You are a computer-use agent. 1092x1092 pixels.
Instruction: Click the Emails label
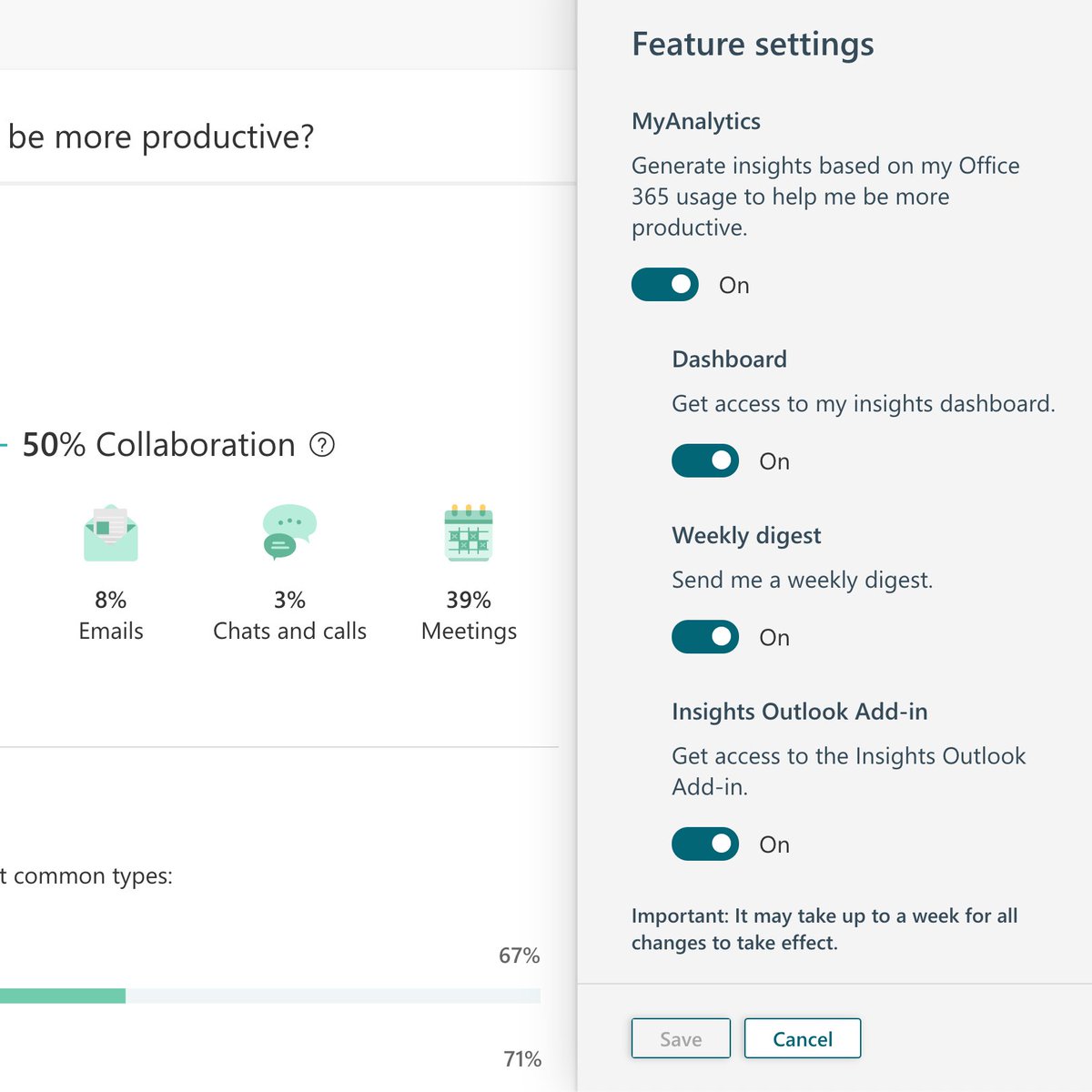tap(111, 631)
